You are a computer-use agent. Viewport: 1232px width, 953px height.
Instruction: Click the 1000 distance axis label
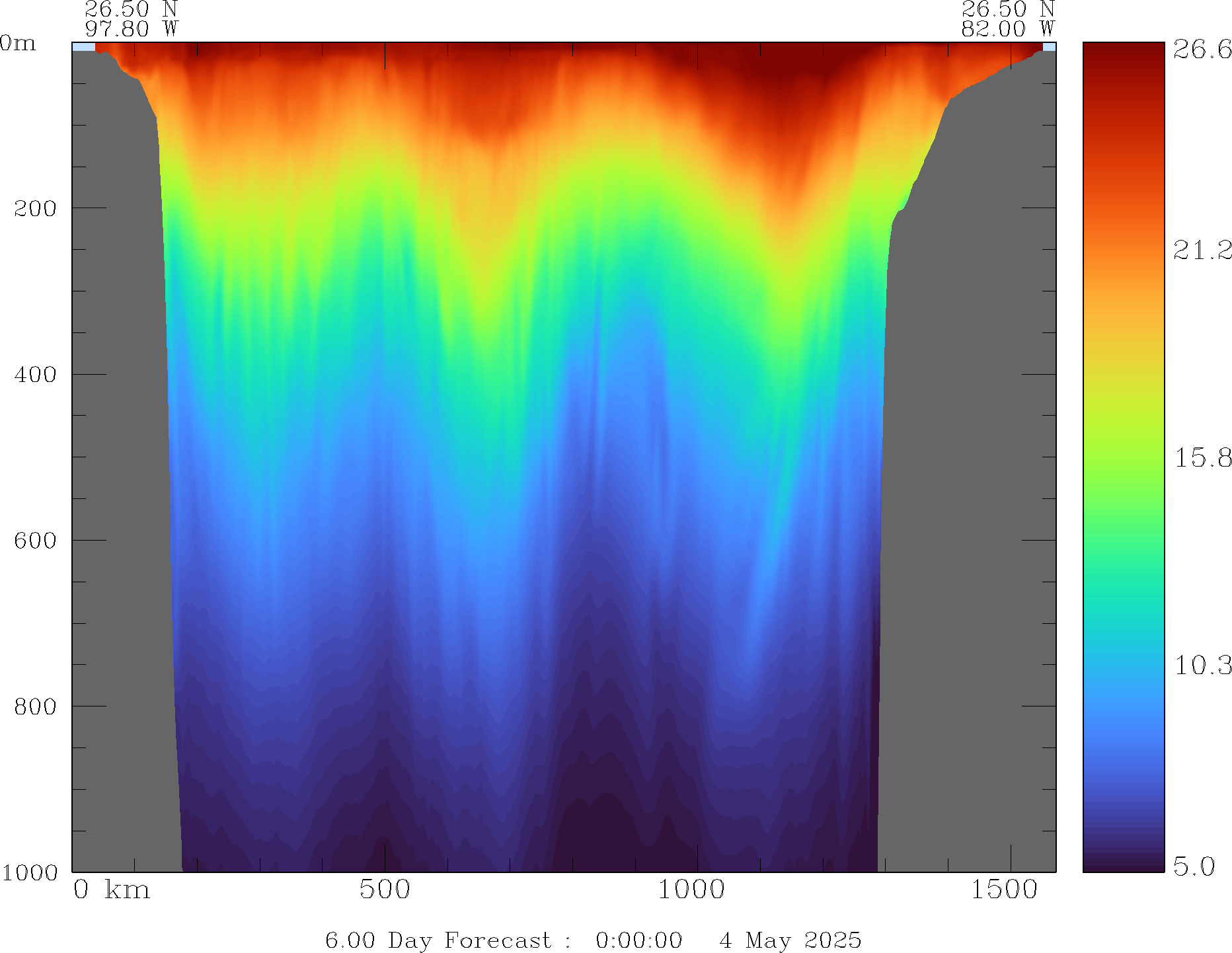tap(691, 890)
